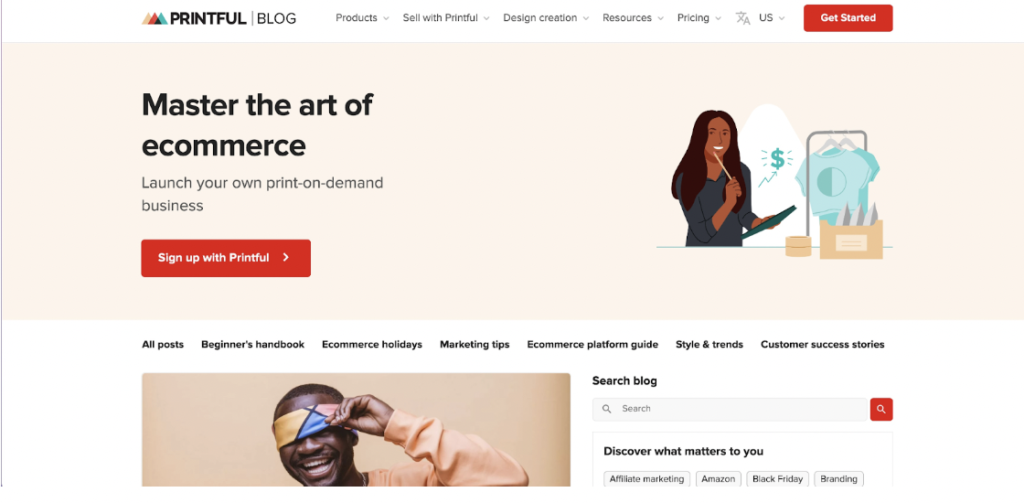
Task: Open Customer success stories category
Action: [822, 344]
